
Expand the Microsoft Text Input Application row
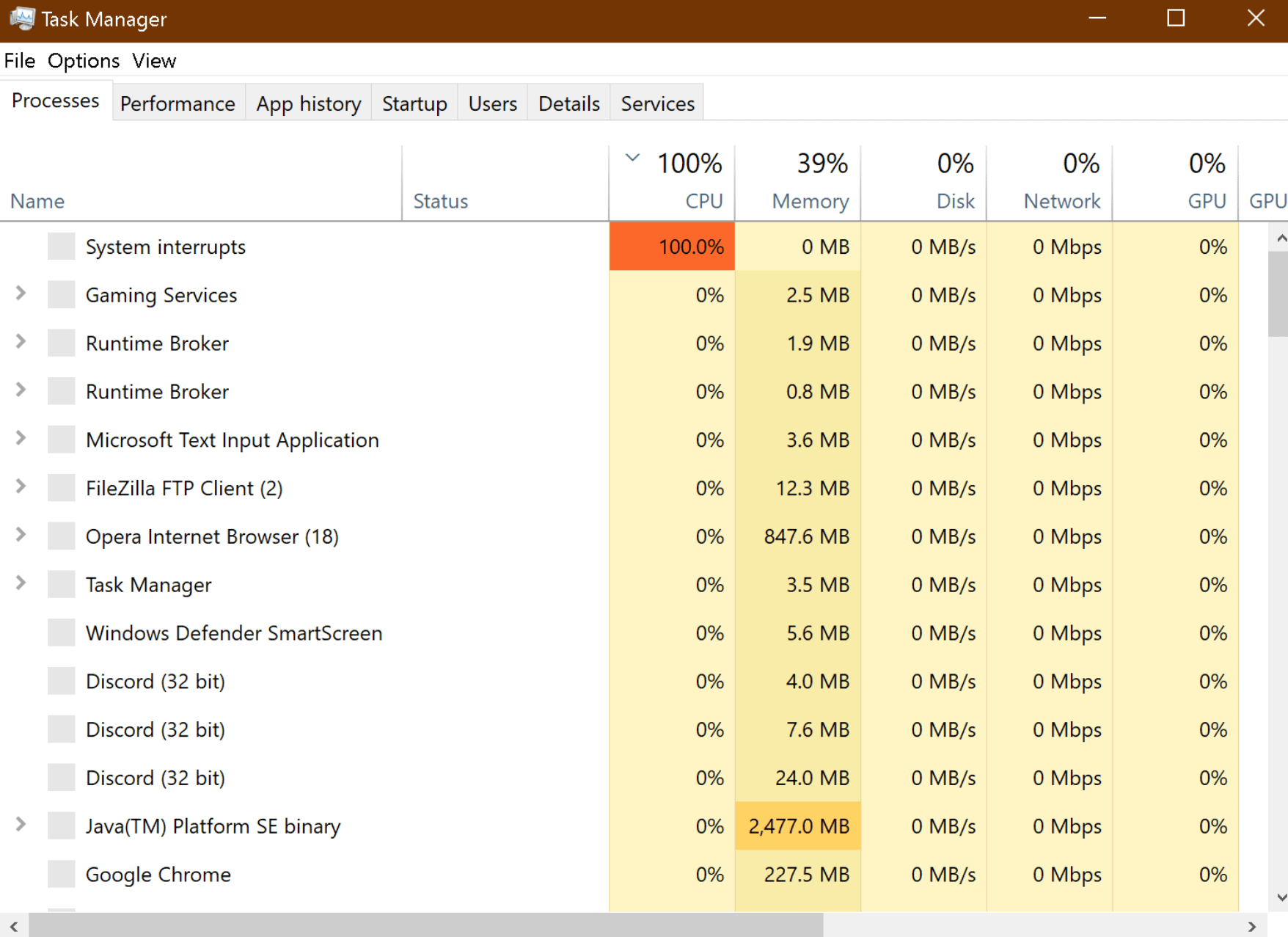coord(21,439)
